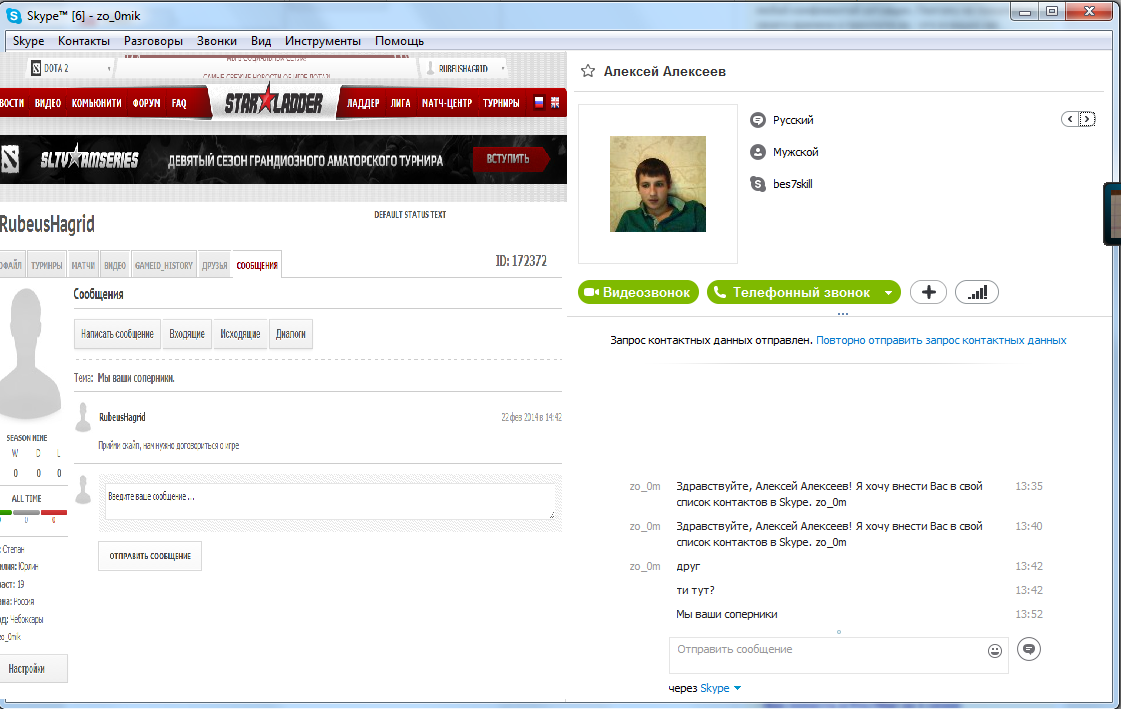Open the FAQ navigation link
Image resolution: width=1121 pixels, height=709 pixels.
179,103
